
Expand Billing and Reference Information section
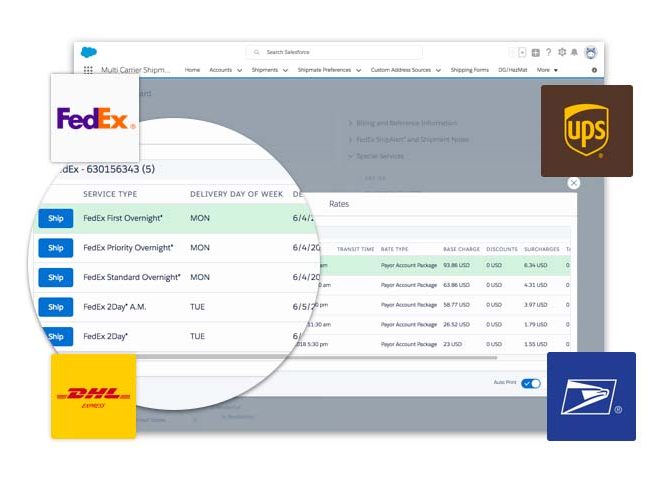tap(403, 123)
